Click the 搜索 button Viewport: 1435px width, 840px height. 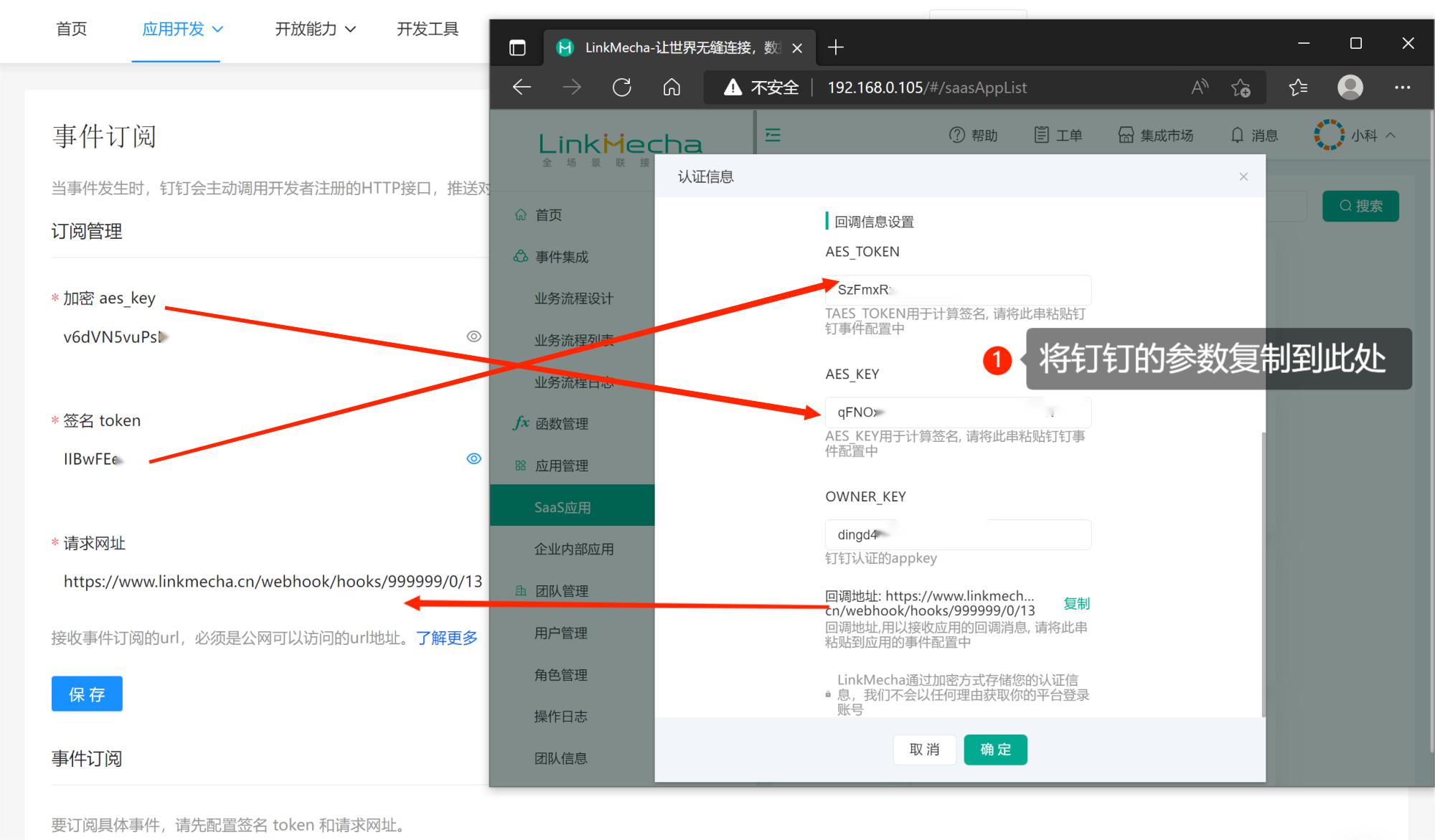click(x=1360, y=206)
